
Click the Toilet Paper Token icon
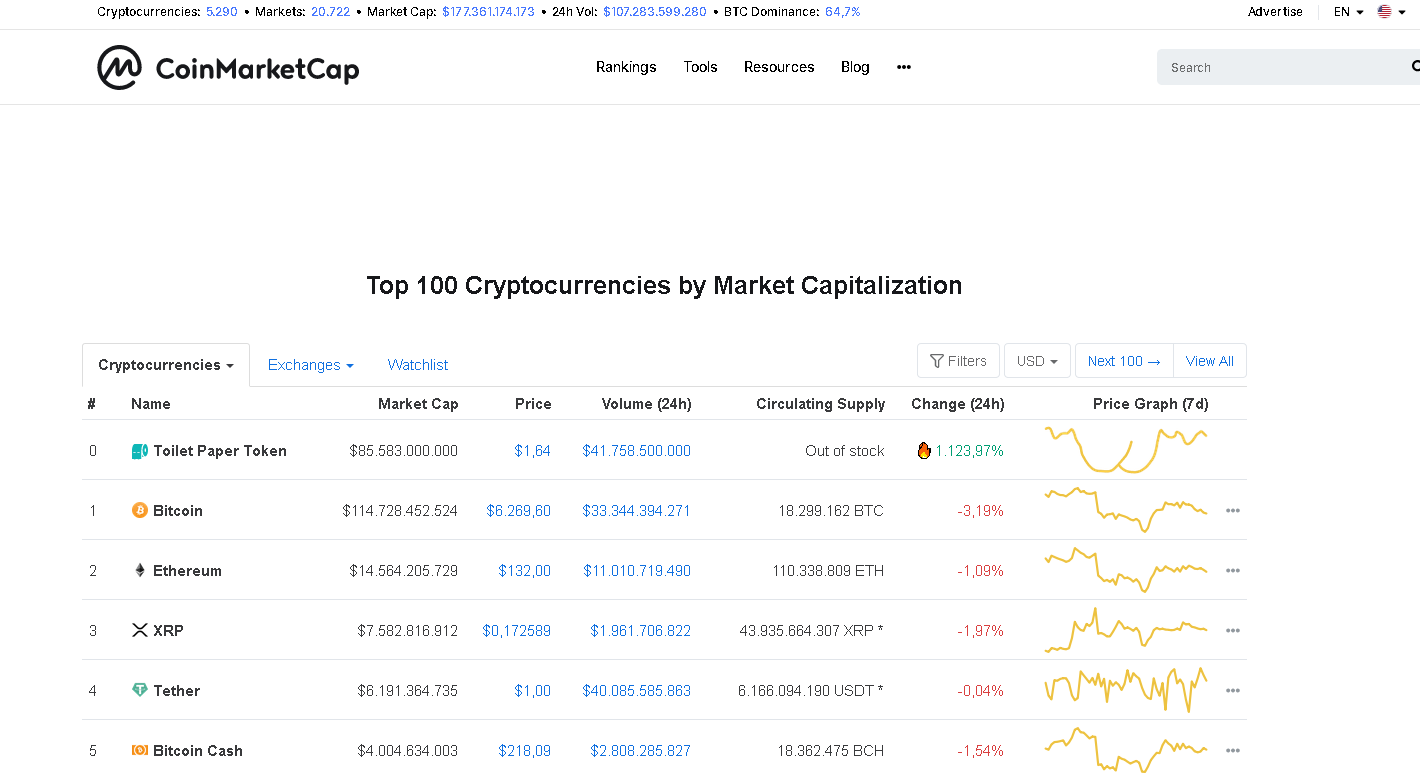(x=140, y=451)
